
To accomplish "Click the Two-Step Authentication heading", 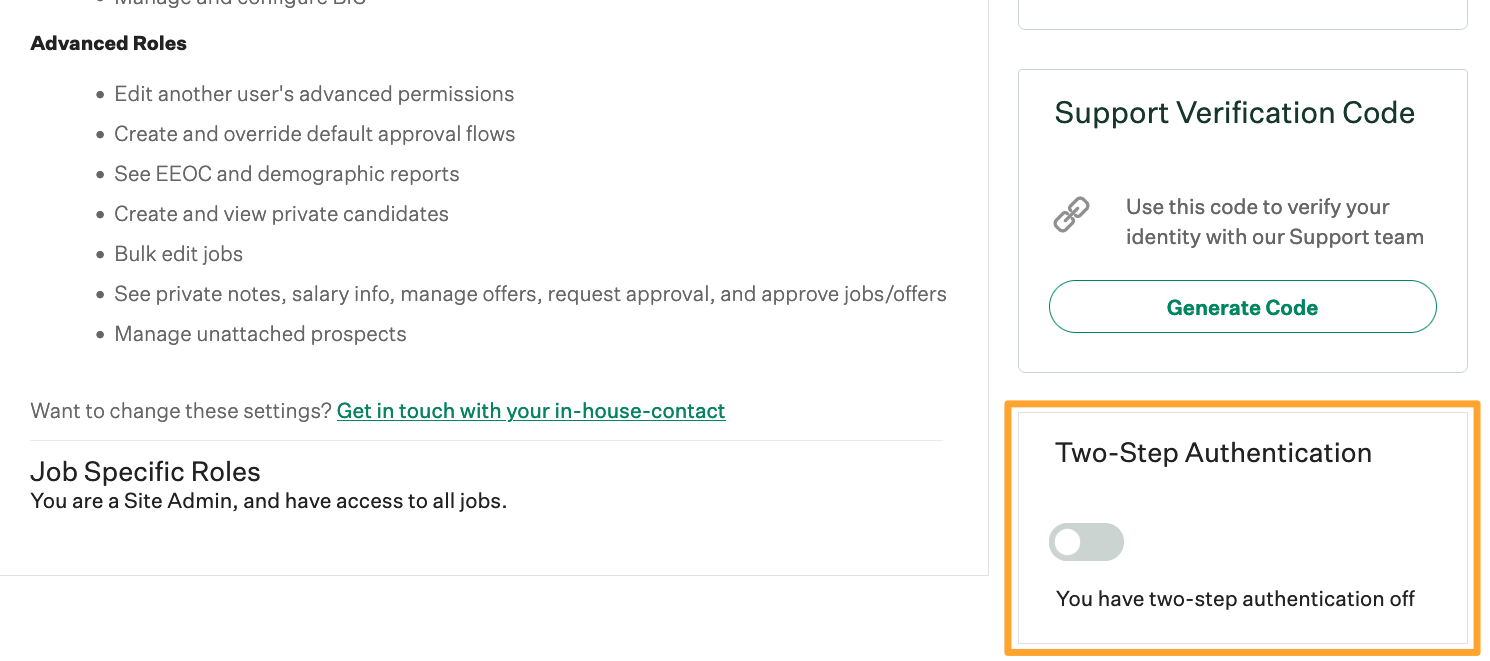I will (1213, 452).
